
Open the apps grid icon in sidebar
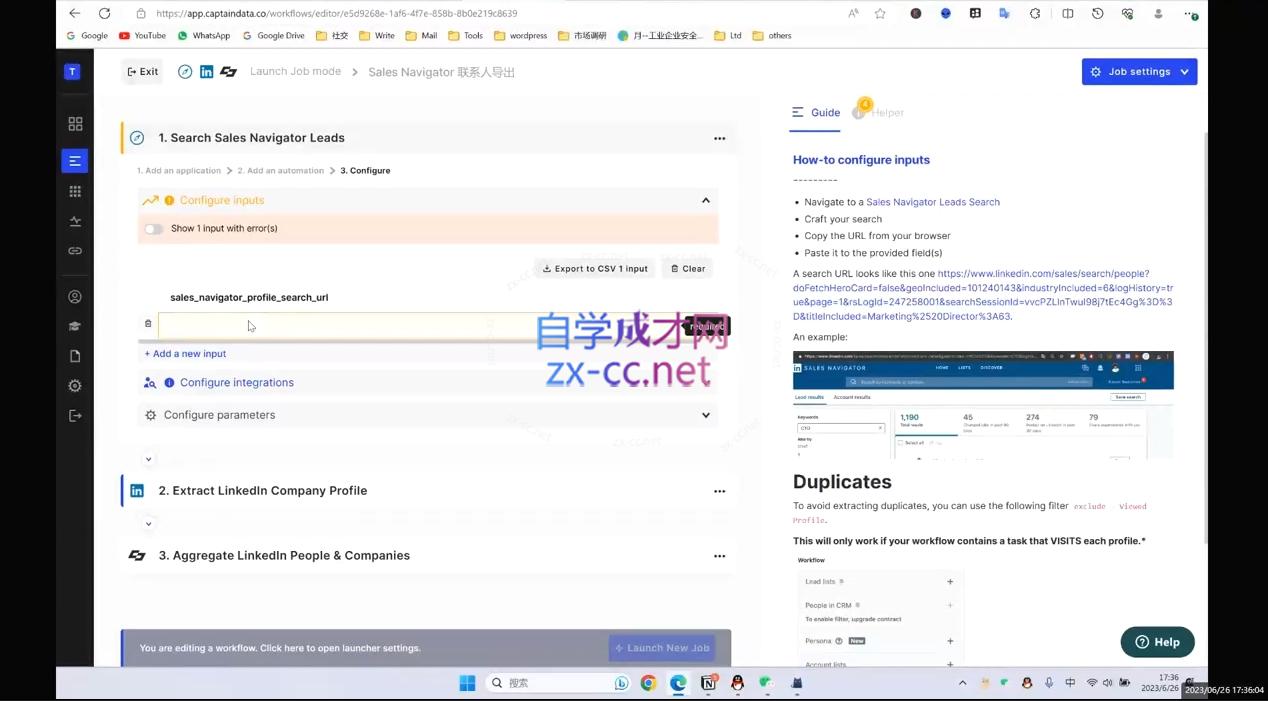(75, 191)
